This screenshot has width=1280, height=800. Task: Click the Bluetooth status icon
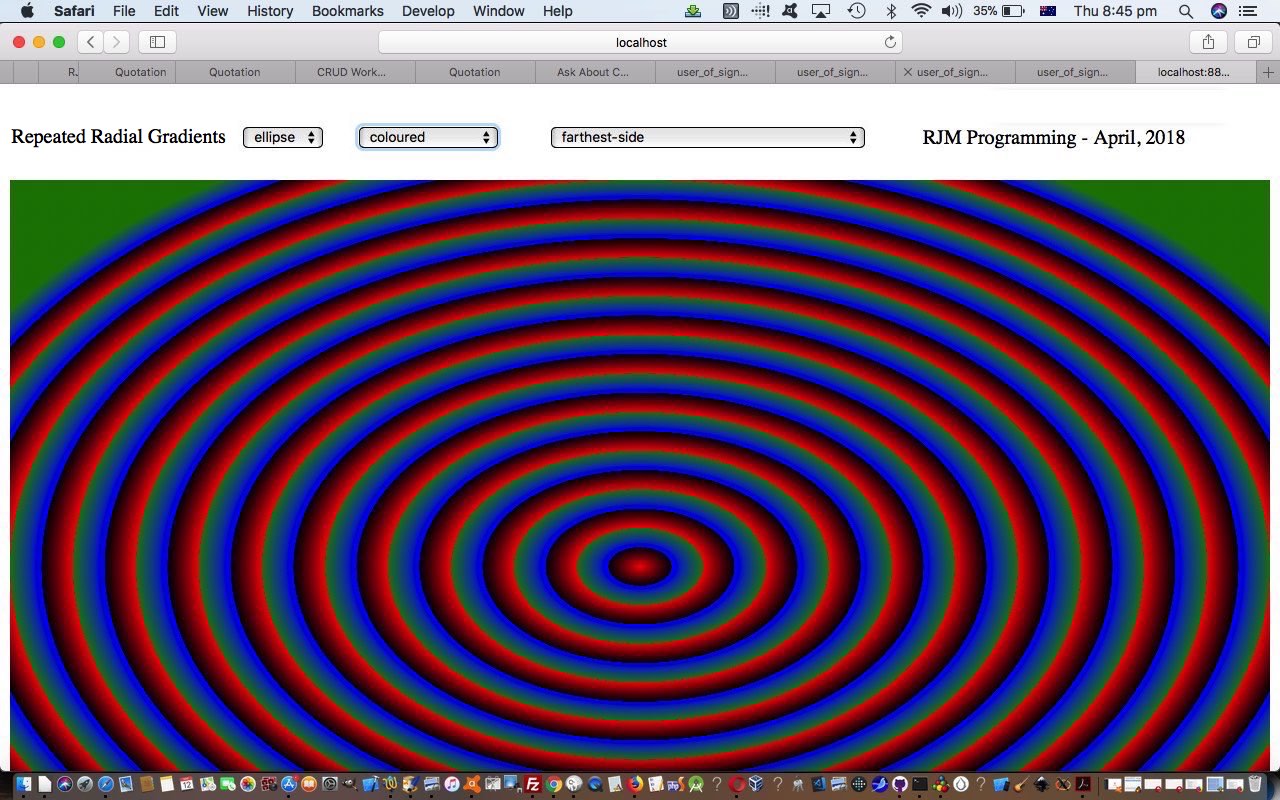(x=890, y=11)
